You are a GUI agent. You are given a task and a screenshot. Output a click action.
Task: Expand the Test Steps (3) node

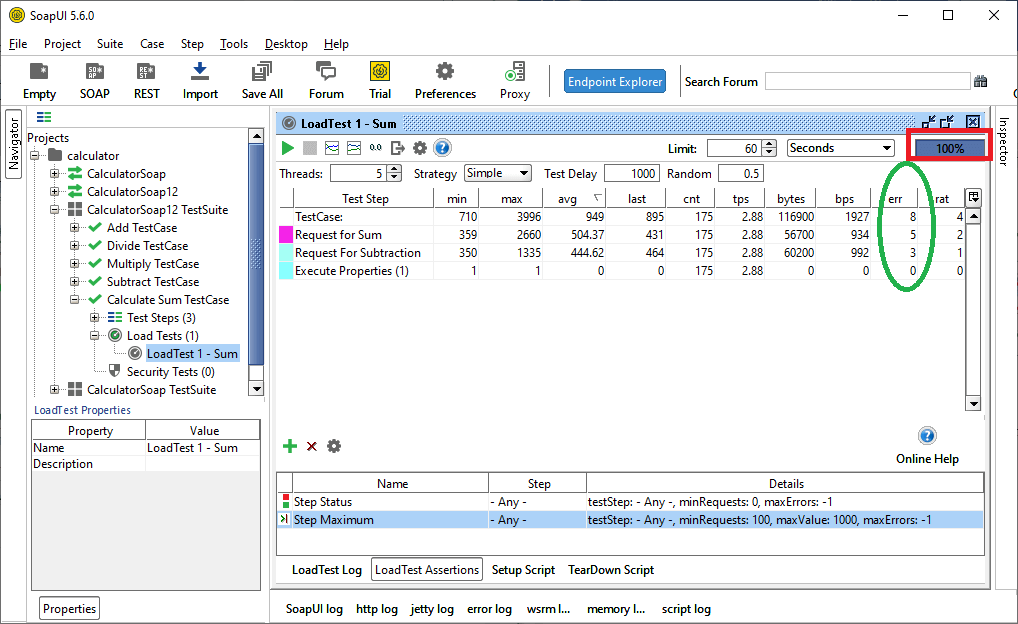95,318
